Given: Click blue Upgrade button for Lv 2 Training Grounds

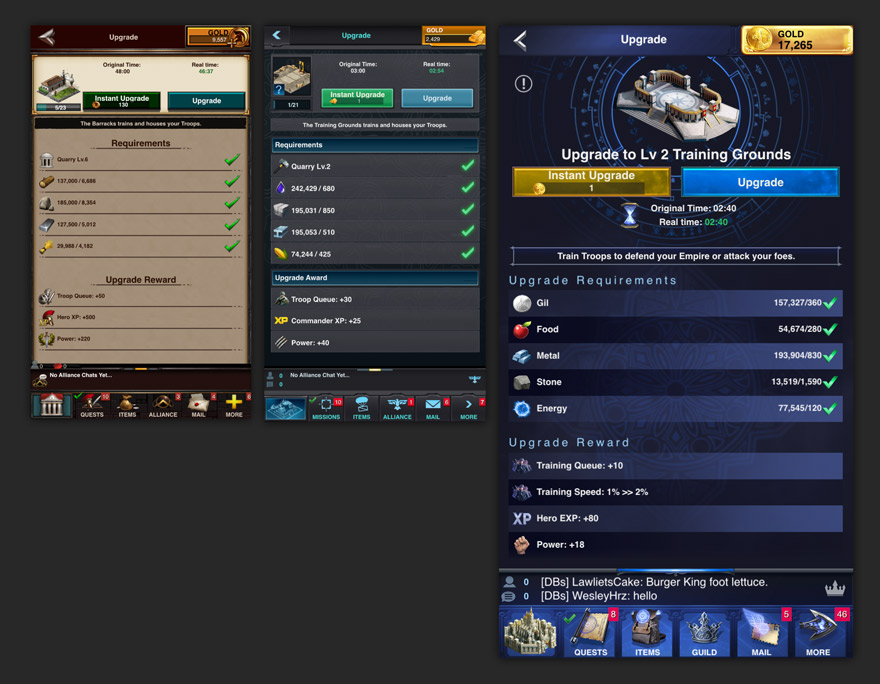Looking at the screenshot, I should [760, 182].
